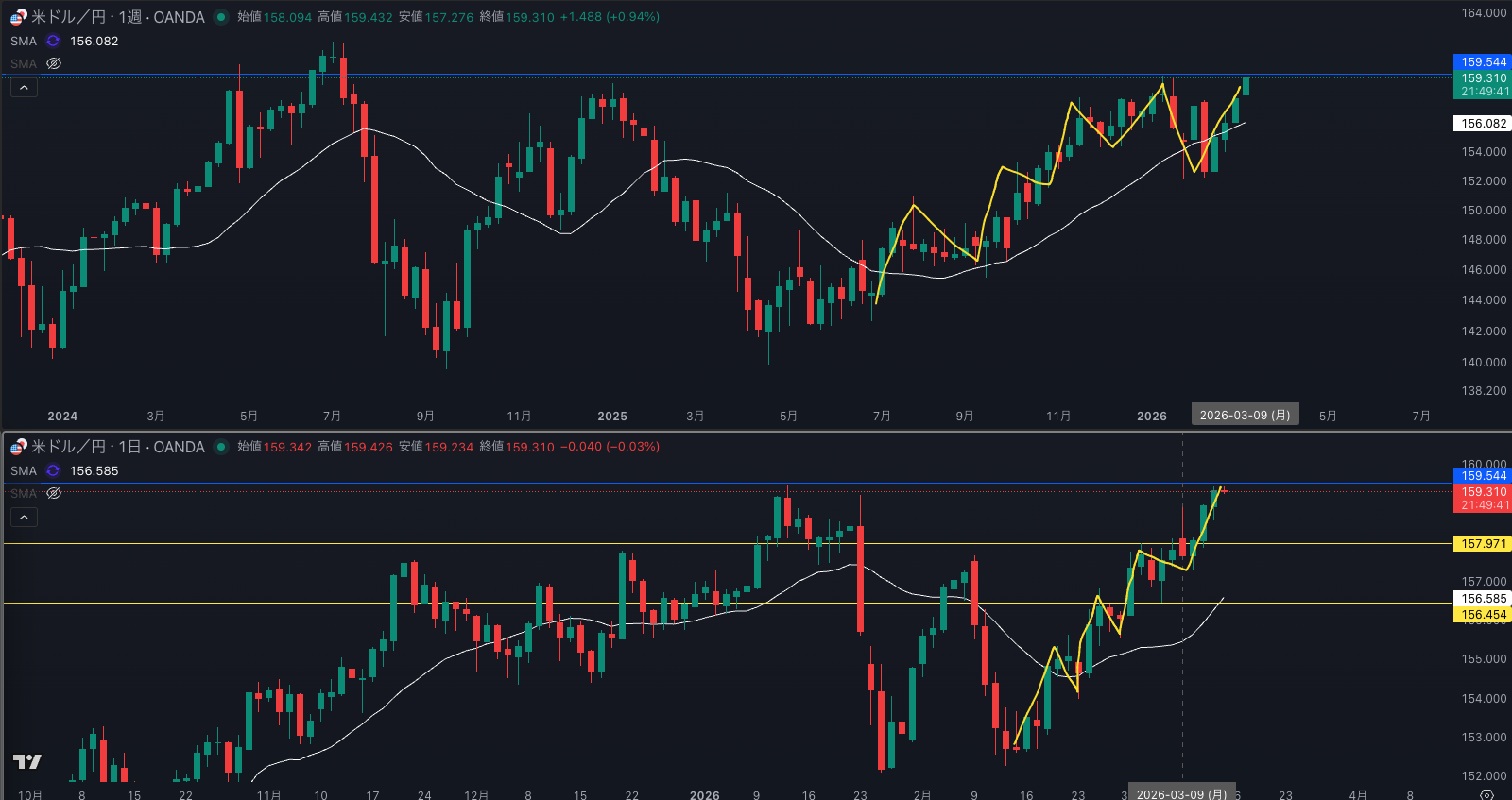The image size is (1512, 800).
Task: Show the hidden SMA on weekly chart
Action: tap(54, 64)
